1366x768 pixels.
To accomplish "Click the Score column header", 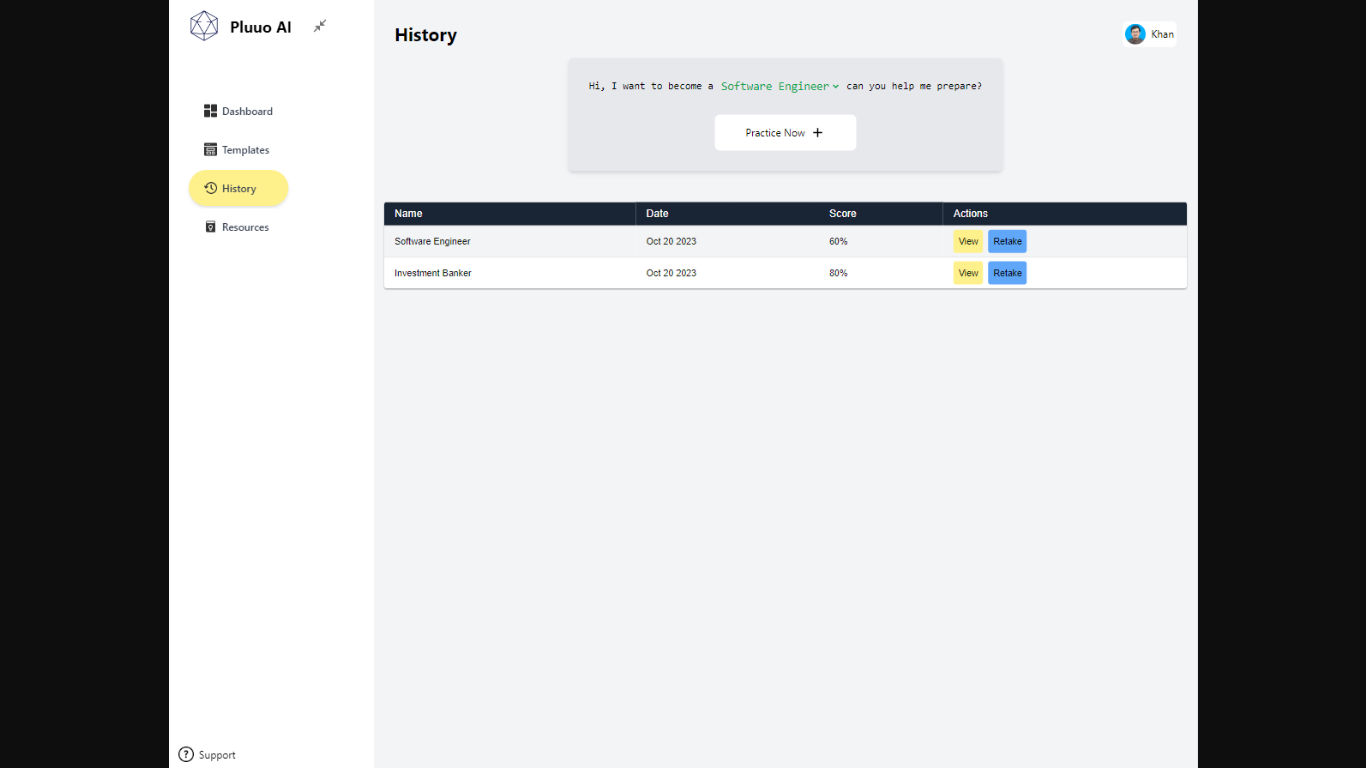I will pyautogui.click(x=842, y=213).
